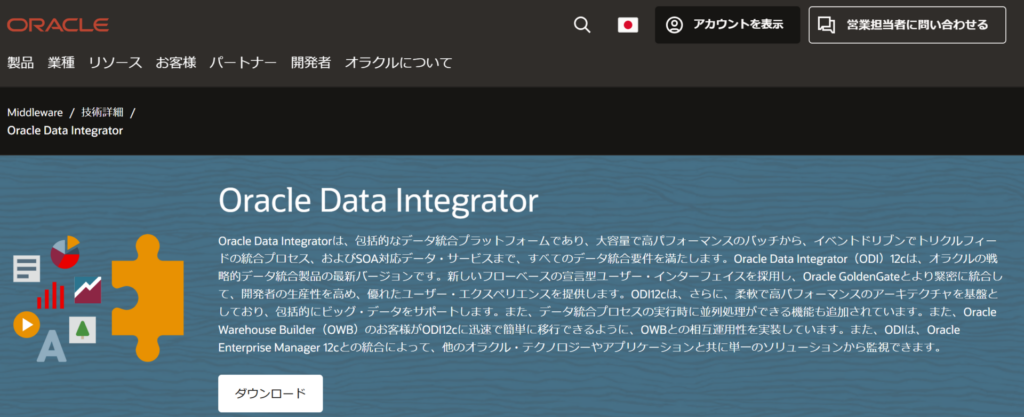Open the 開発者 menu
The image size is (1024, 417).
tap(311, 63)
